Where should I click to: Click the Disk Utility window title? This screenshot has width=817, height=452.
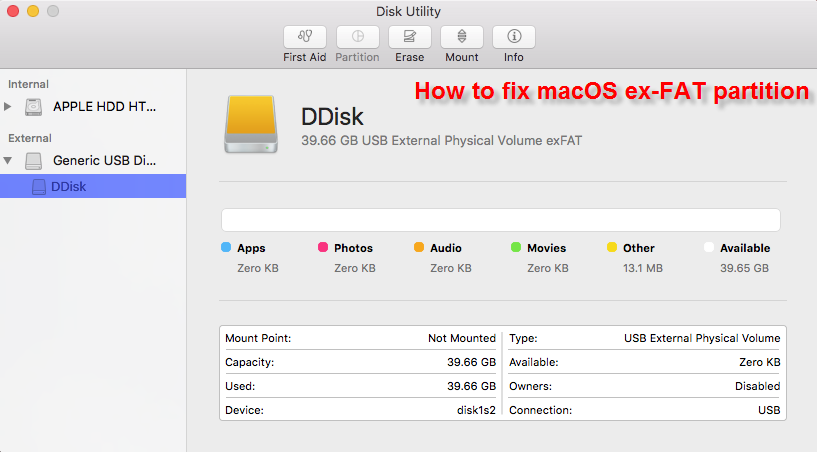408,11
